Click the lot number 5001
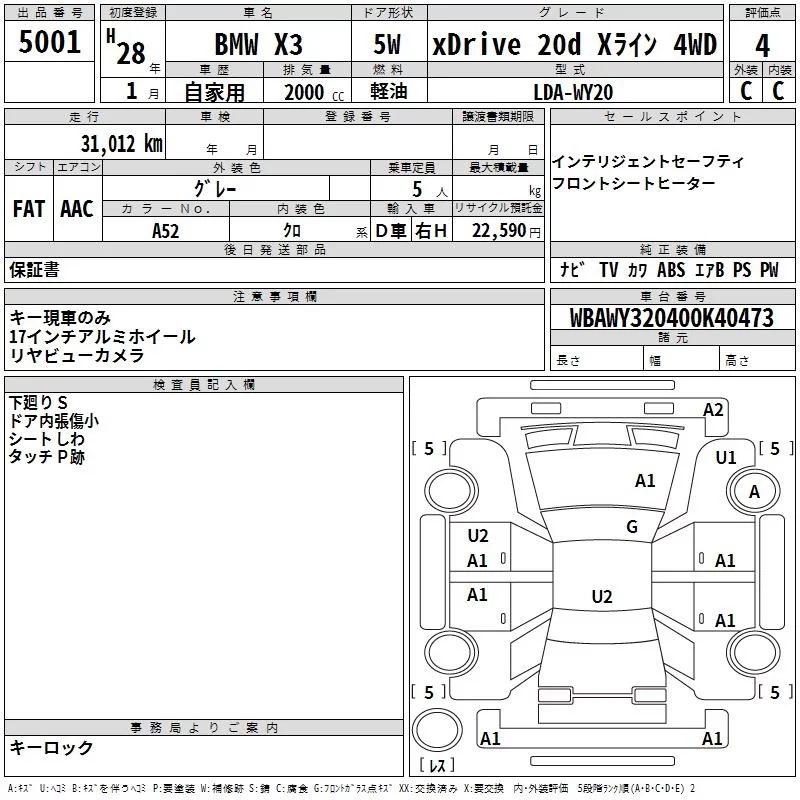Screen dimensions: 800x800 coord(49,41)
